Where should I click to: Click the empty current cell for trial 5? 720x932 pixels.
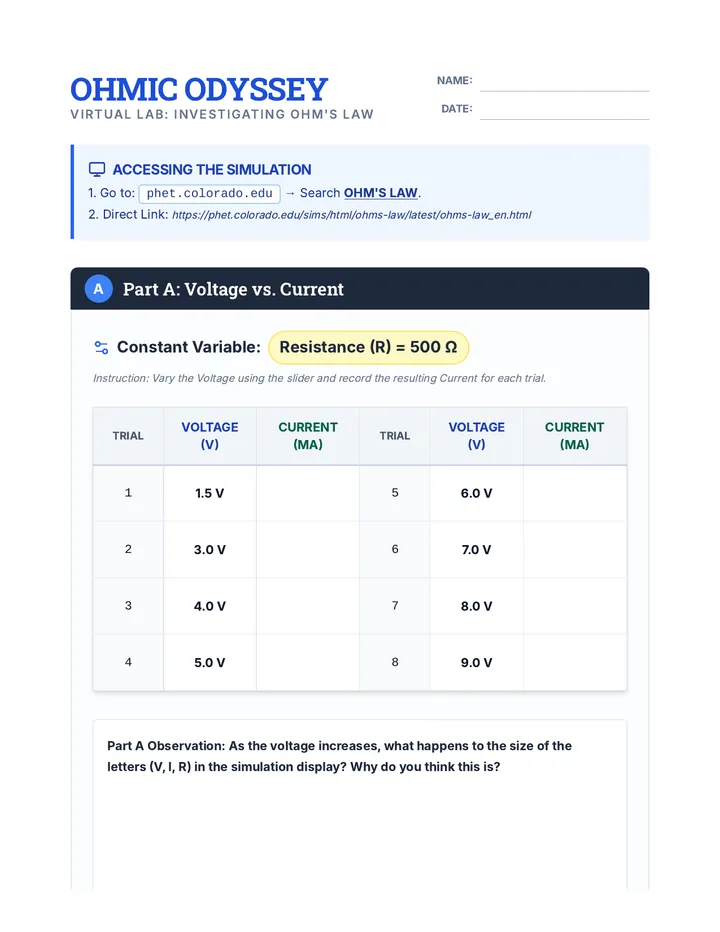pyautogui.click(x=575, y=493)
